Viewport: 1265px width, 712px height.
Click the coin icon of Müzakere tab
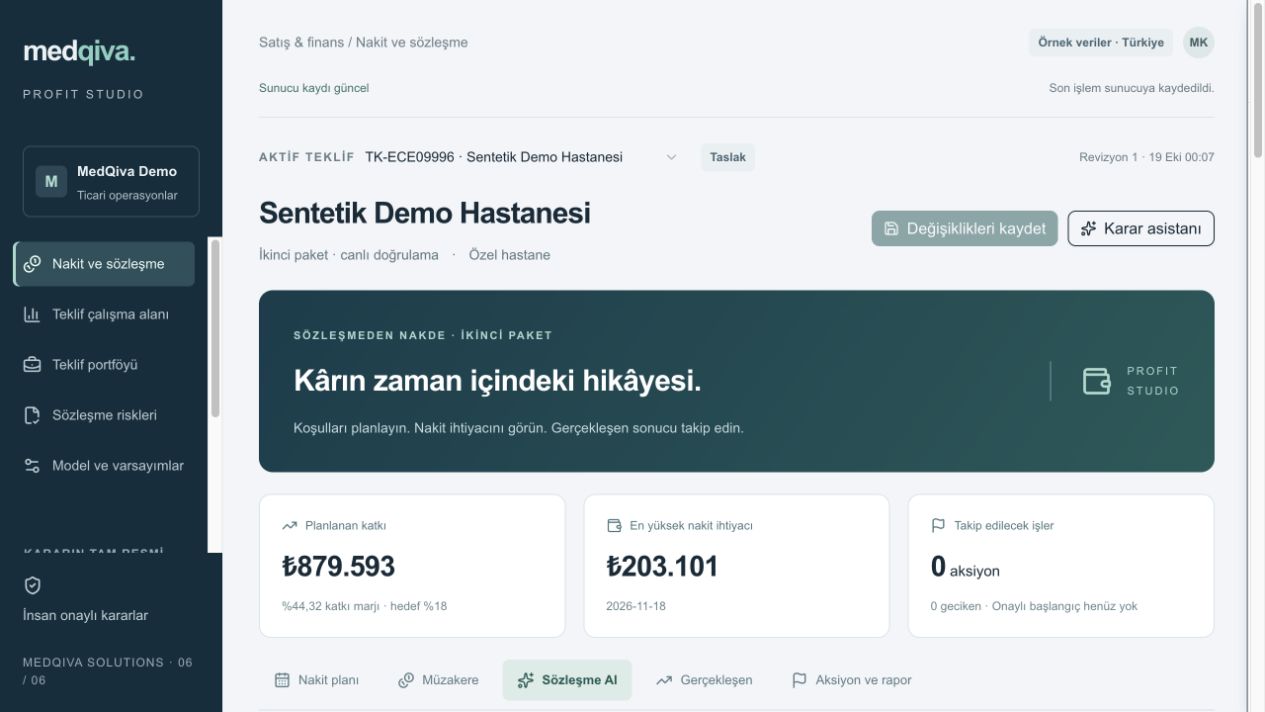406,680
